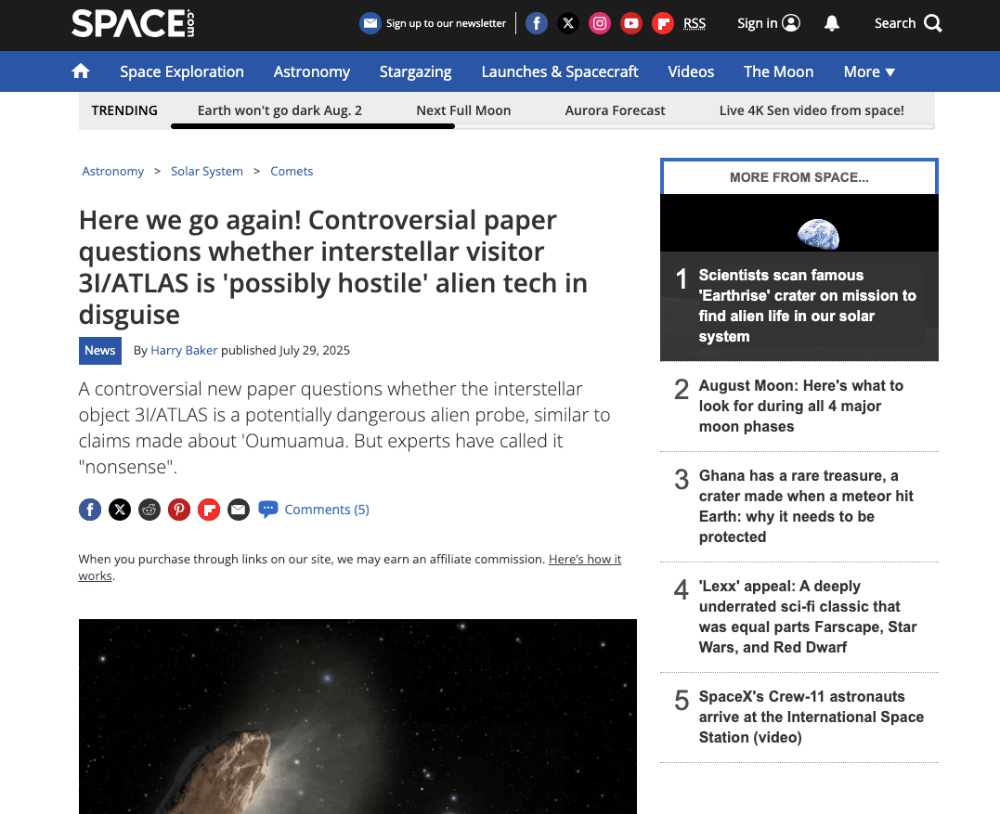1000x814 pixels.
Task: Go to home via house icon
Action: pos(80,71)
